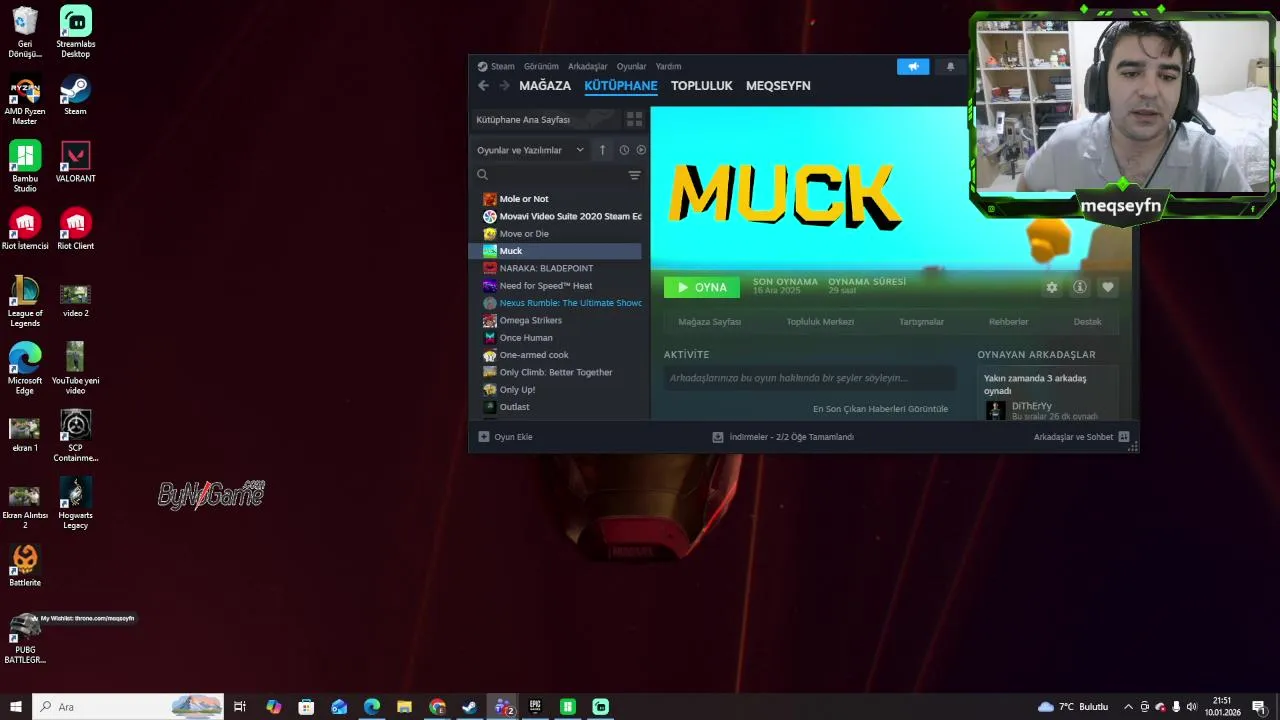Switch to the TOPLULUK tab

click(702, 86)
